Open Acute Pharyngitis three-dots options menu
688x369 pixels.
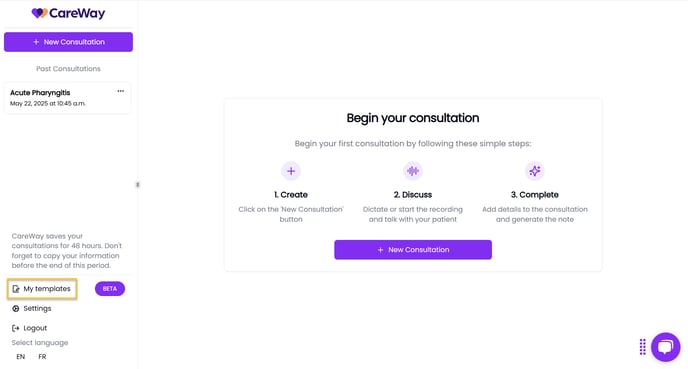(x=121, y=91)
